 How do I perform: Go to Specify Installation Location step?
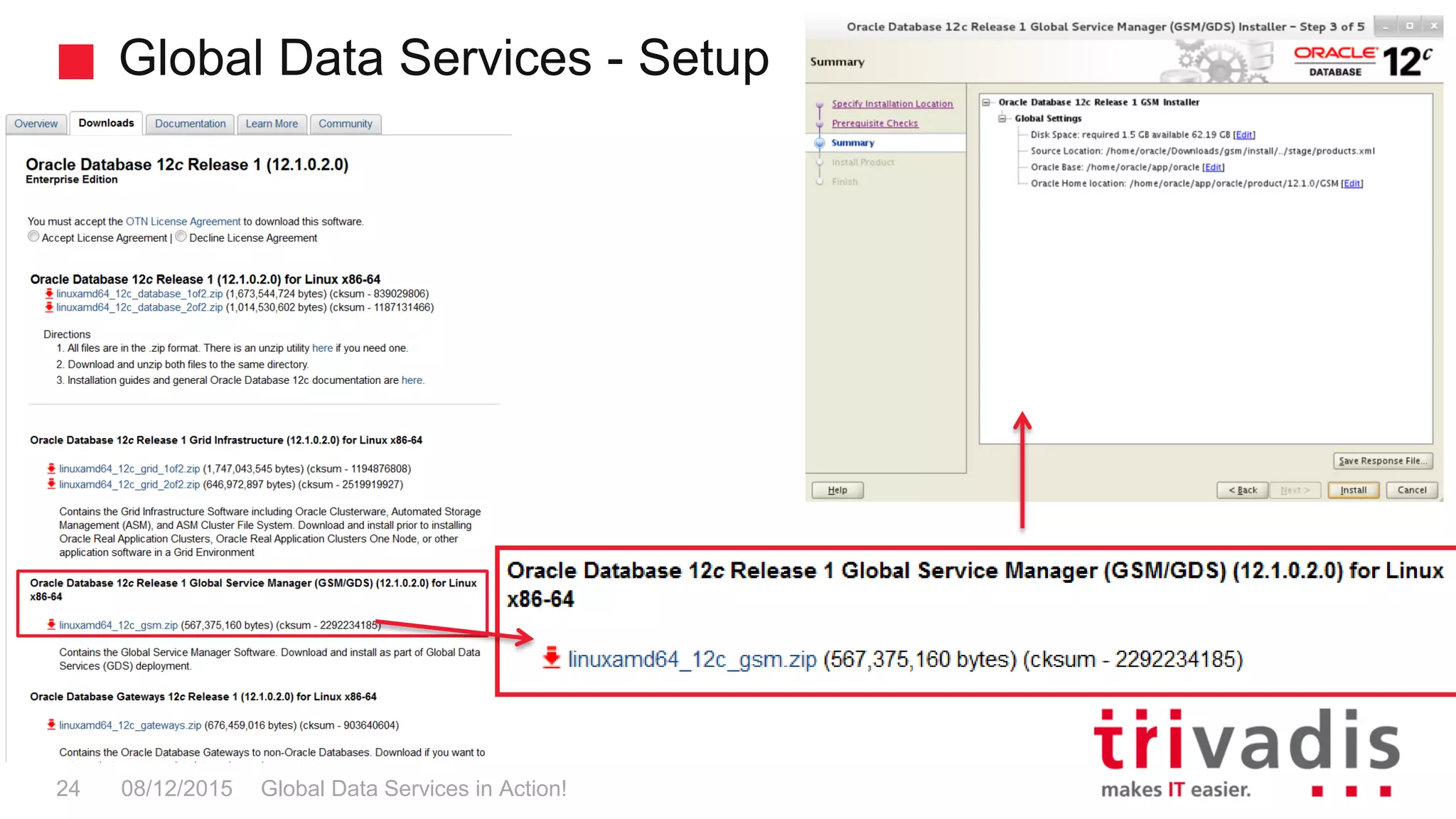point(892,104)
